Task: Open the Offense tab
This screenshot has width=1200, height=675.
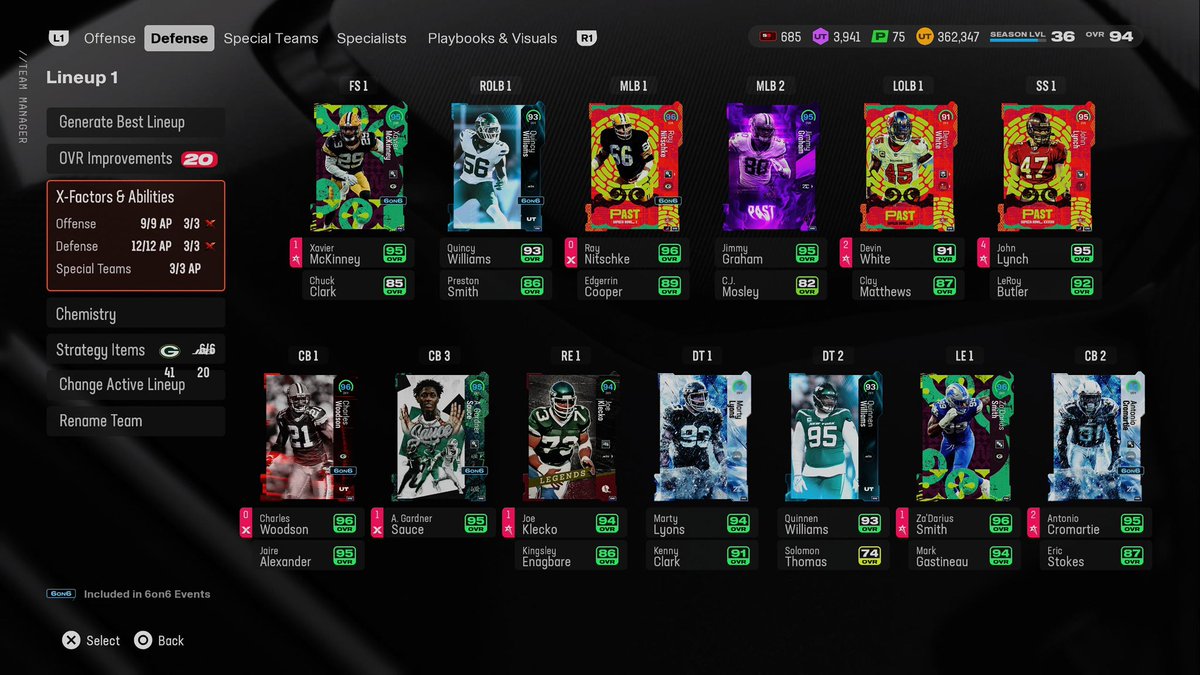Action: point(110,38)
